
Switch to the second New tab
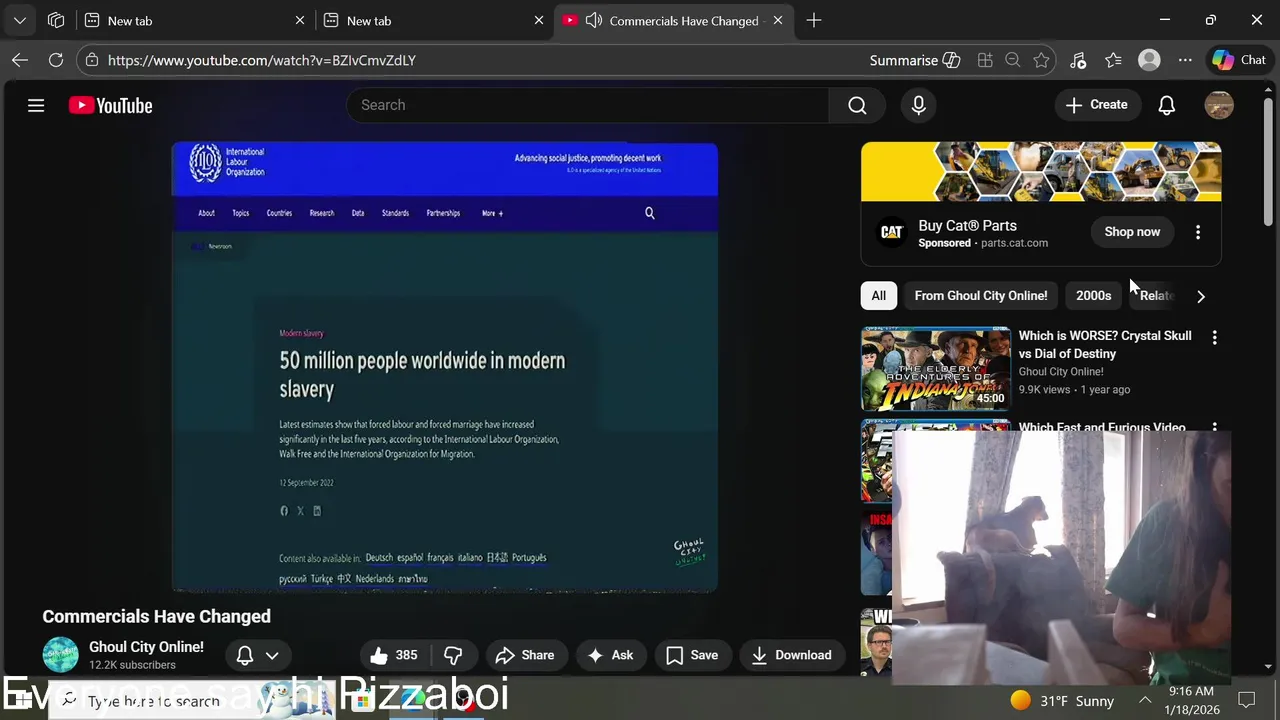point(433,20)
